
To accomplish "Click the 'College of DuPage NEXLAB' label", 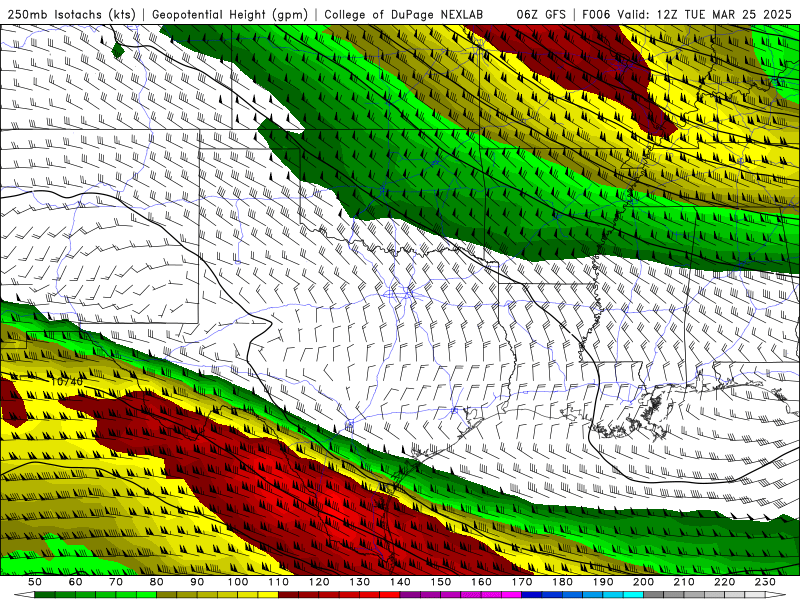I will [x=404, y=15].
